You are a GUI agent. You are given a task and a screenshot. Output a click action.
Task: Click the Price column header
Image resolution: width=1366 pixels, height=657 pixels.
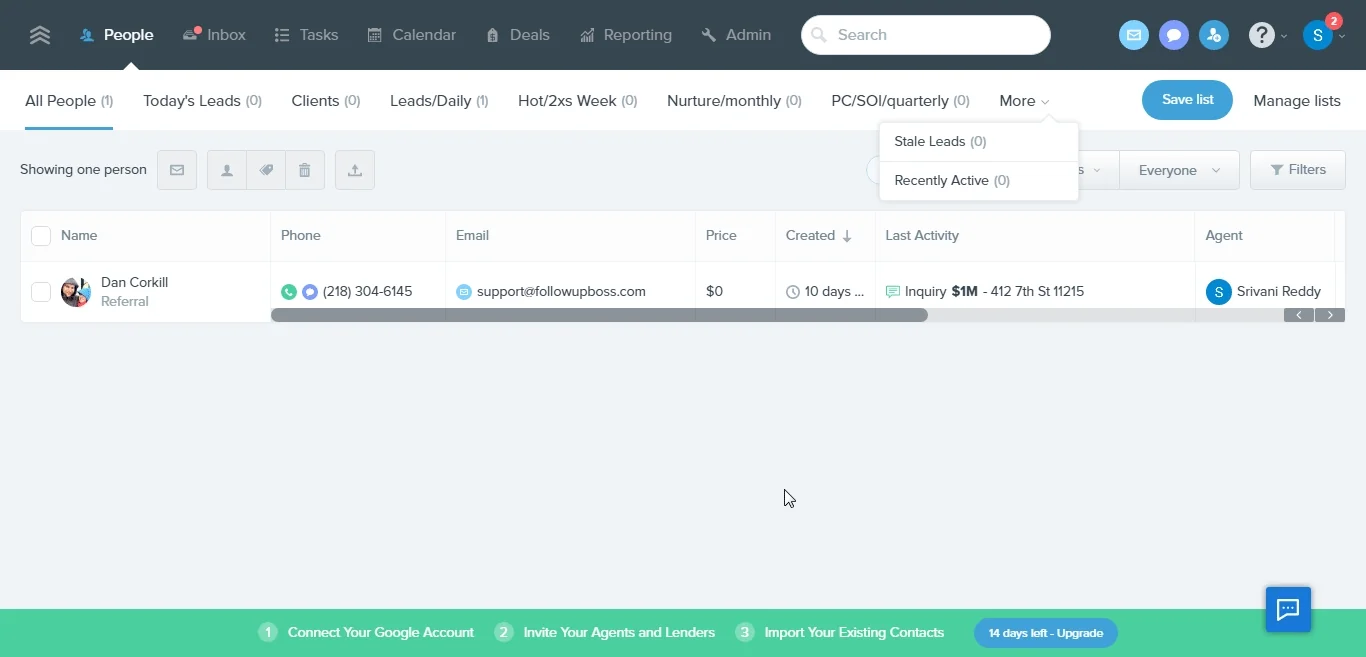(721, 236)
